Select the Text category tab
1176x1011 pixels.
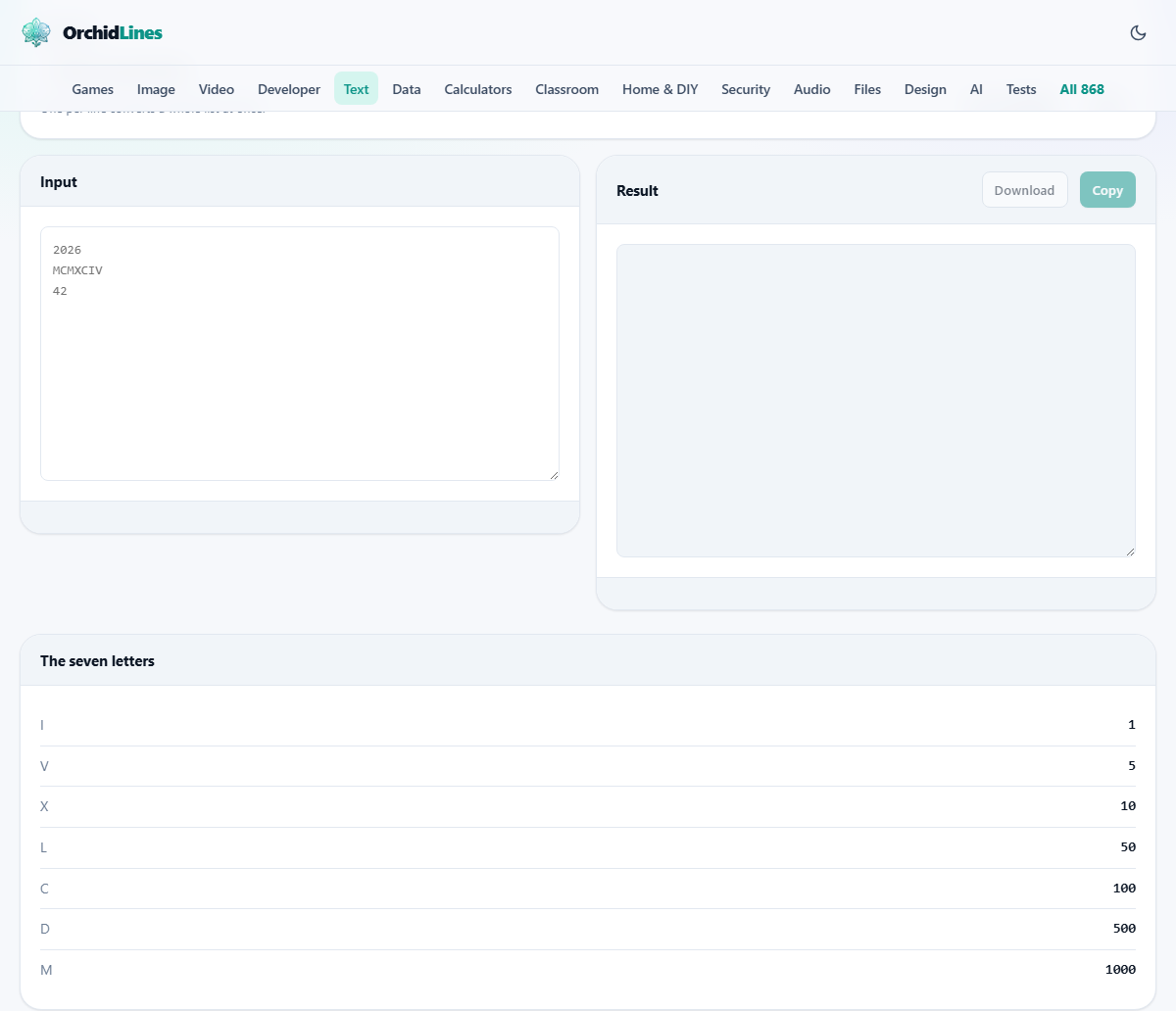(356, 89)
